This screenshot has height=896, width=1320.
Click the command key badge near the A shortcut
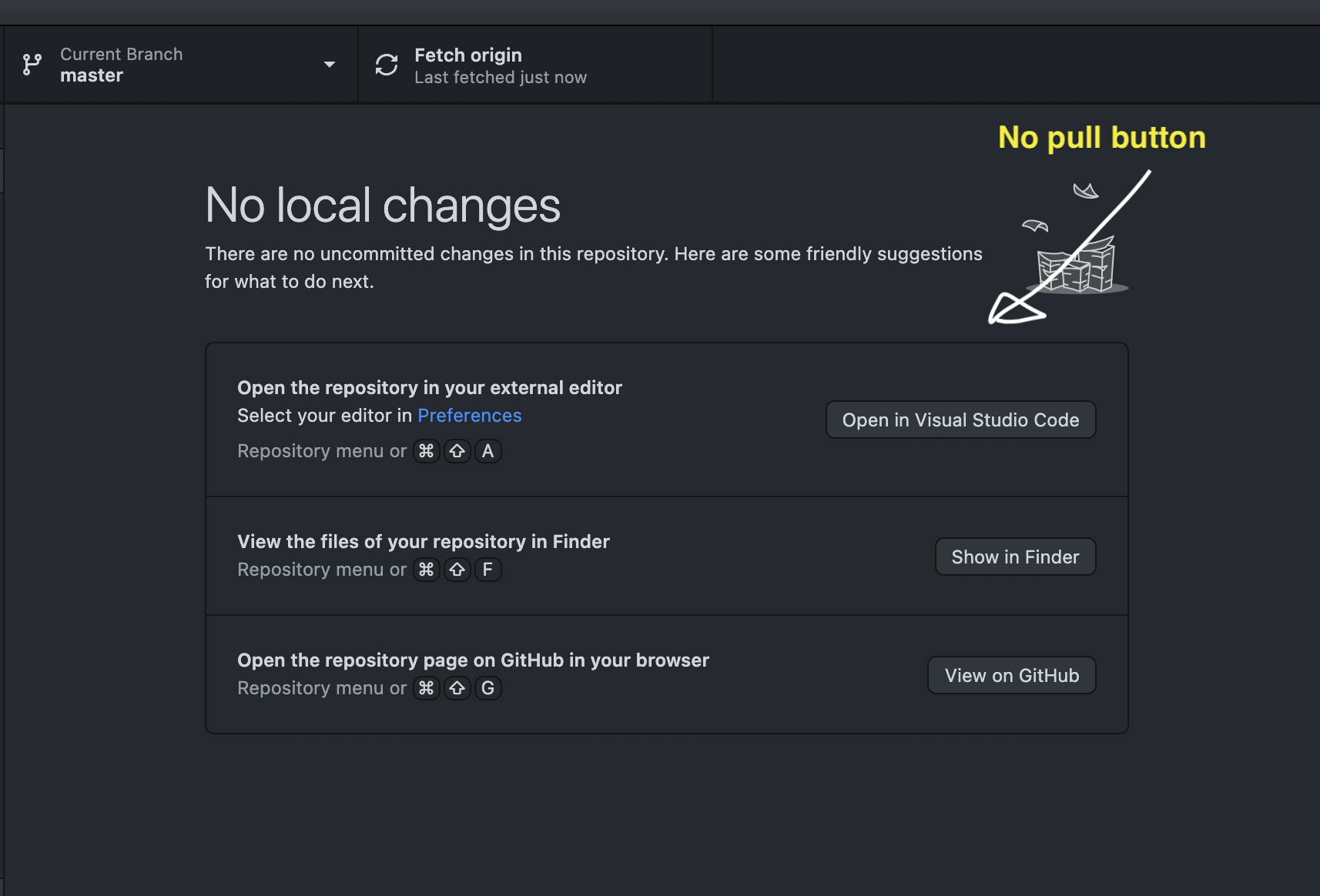coord(427,451)
